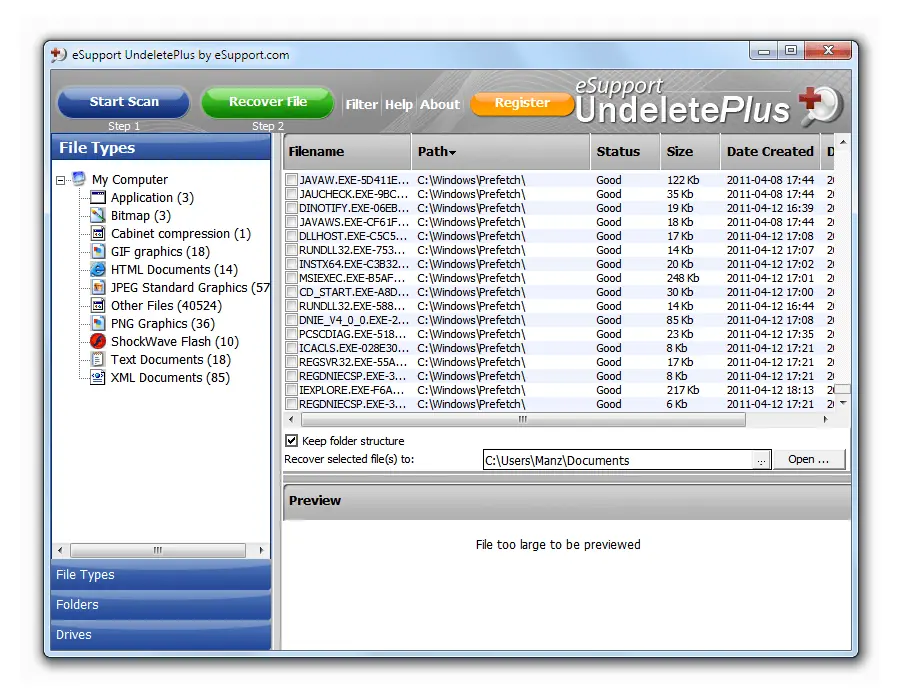Image resolution: width=900 pixels, height=700 pixels.
Task: Select the ICACLS.EXE-028E30 file row
Action: pos(560,348)
